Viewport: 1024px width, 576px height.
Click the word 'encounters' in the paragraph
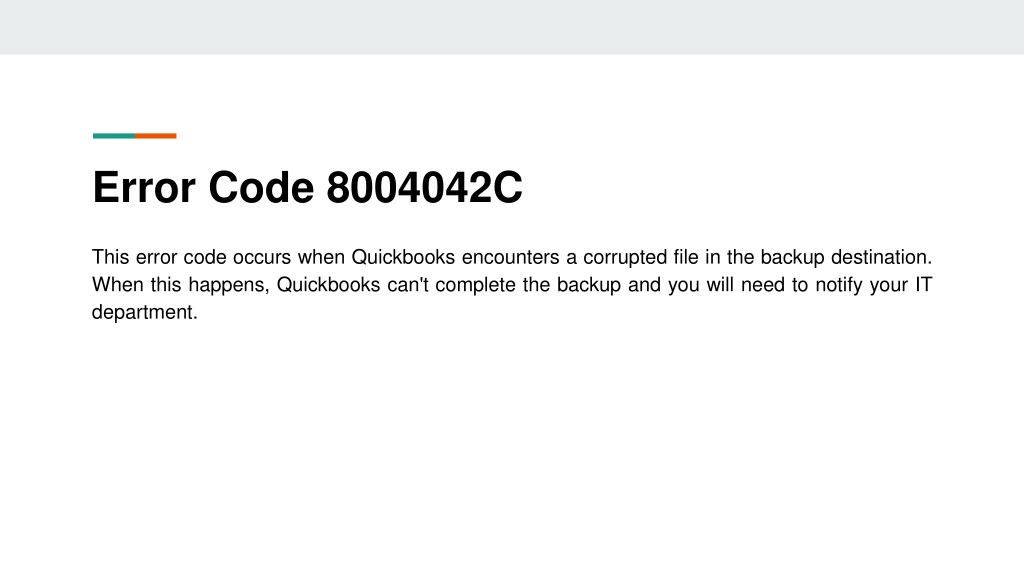point(511,257)
